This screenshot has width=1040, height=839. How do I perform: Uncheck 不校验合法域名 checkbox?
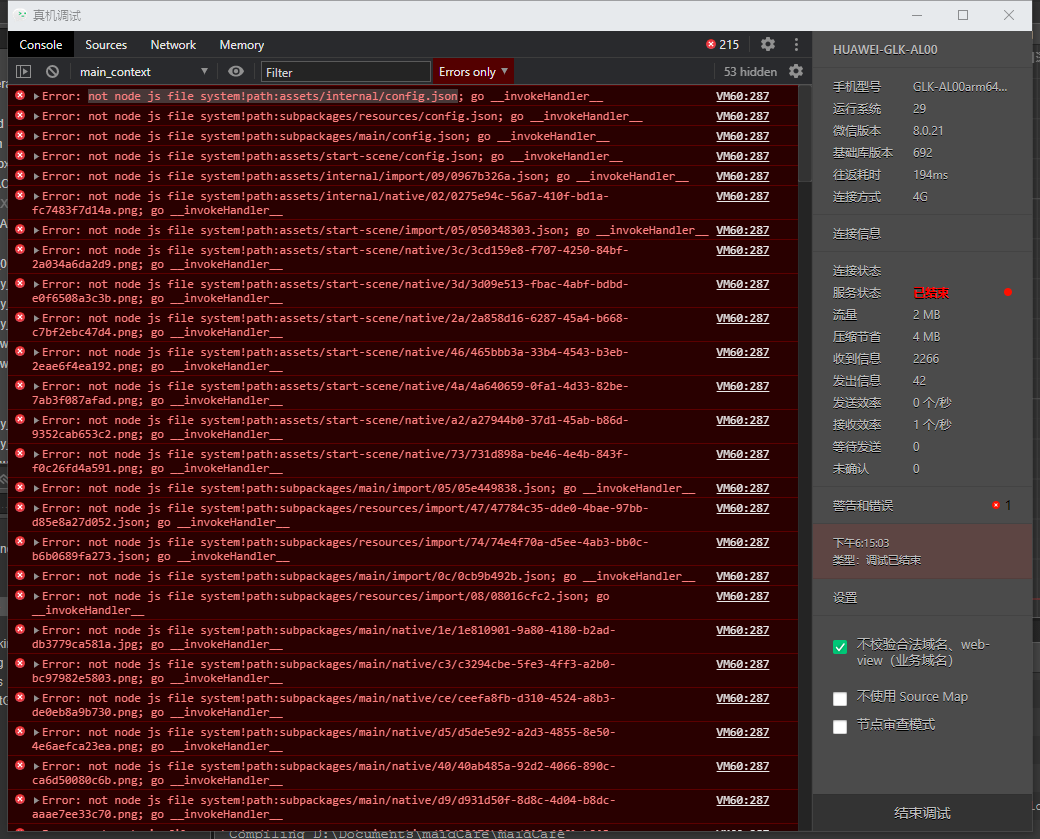coord(840,647)
